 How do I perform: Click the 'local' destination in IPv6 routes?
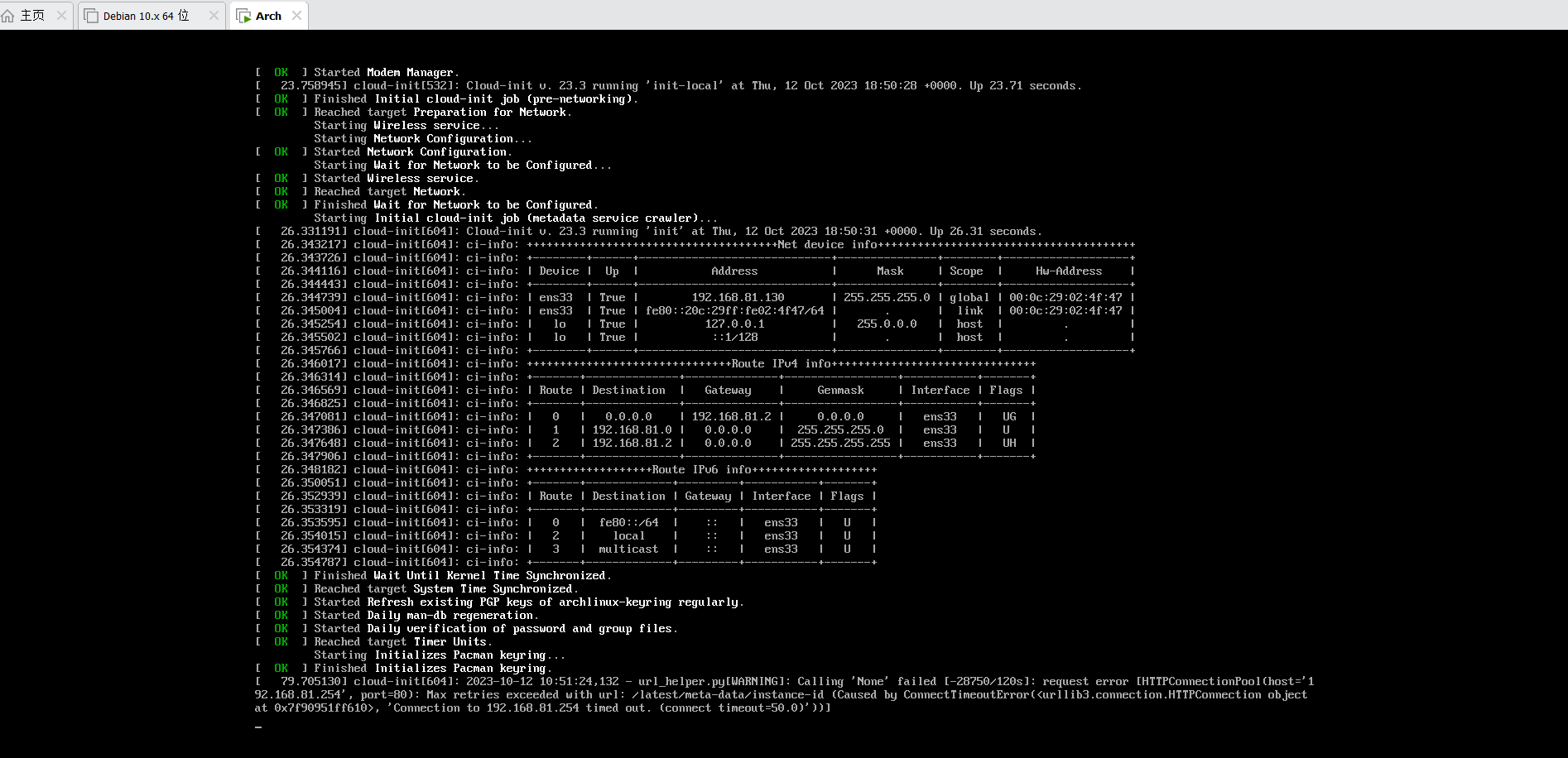(628, 536)
